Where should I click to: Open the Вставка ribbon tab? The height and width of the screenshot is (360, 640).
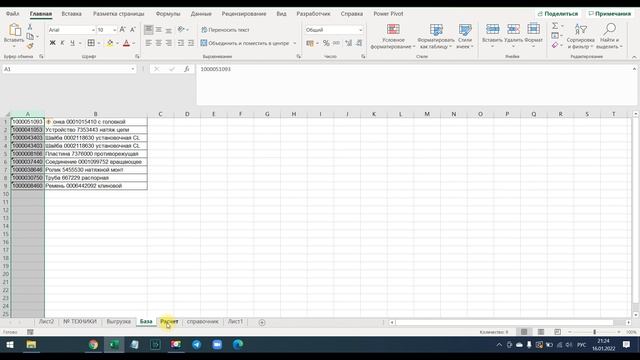tap(71, 13)
